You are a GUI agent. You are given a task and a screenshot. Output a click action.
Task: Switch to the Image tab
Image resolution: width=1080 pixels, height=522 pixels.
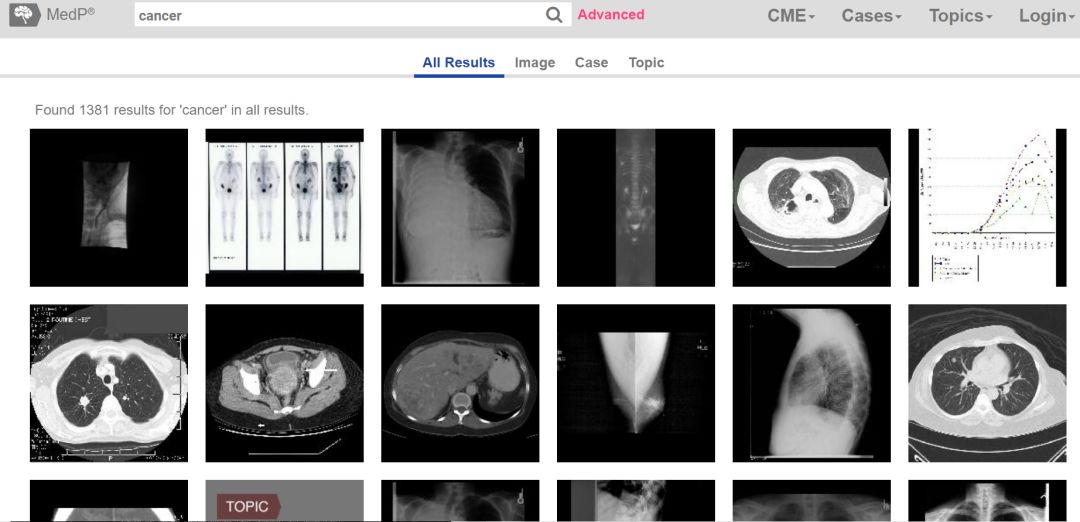(x=534, y=63)
